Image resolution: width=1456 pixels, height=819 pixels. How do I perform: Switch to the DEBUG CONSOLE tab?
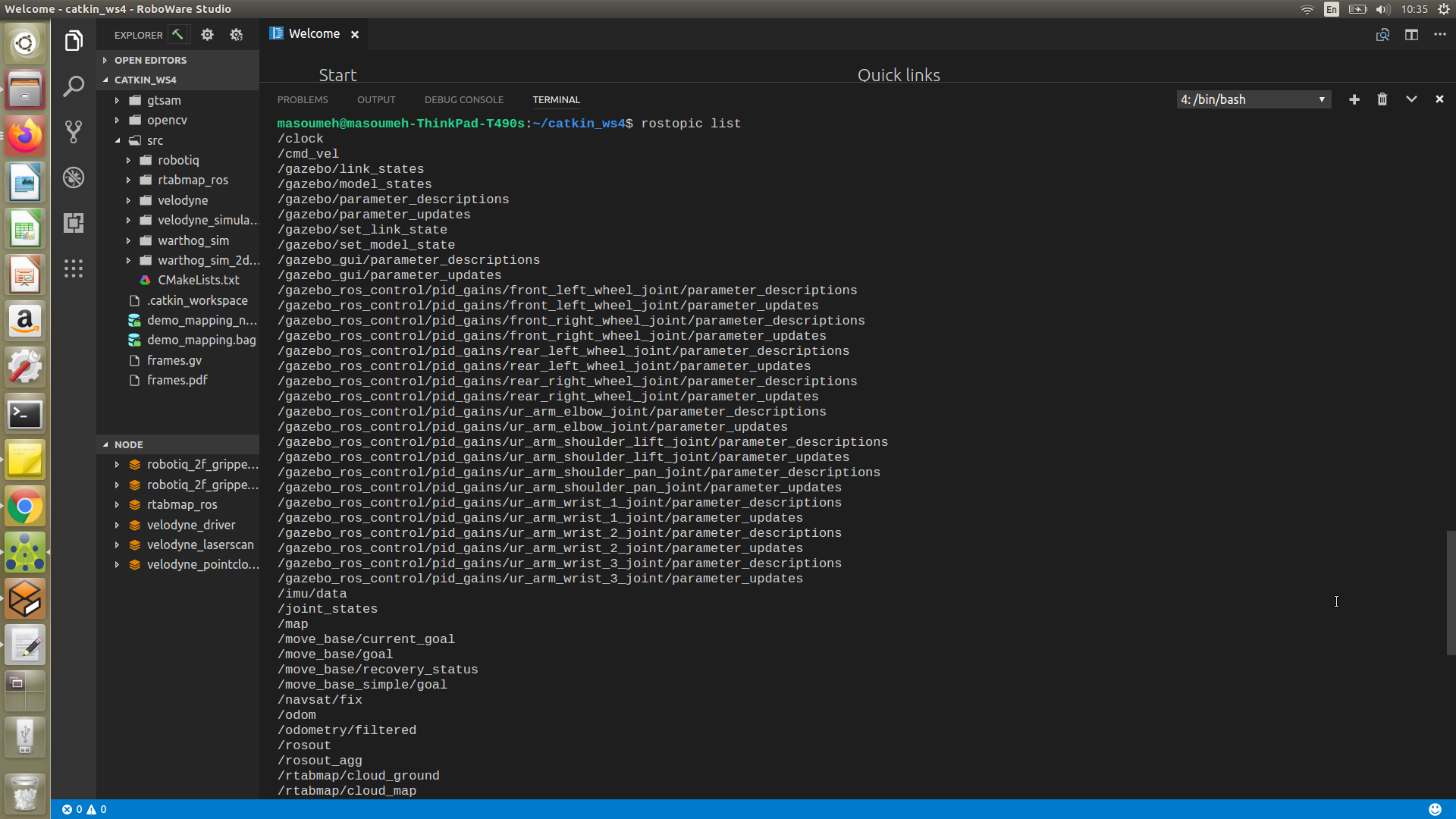click(x=463, y=99)
